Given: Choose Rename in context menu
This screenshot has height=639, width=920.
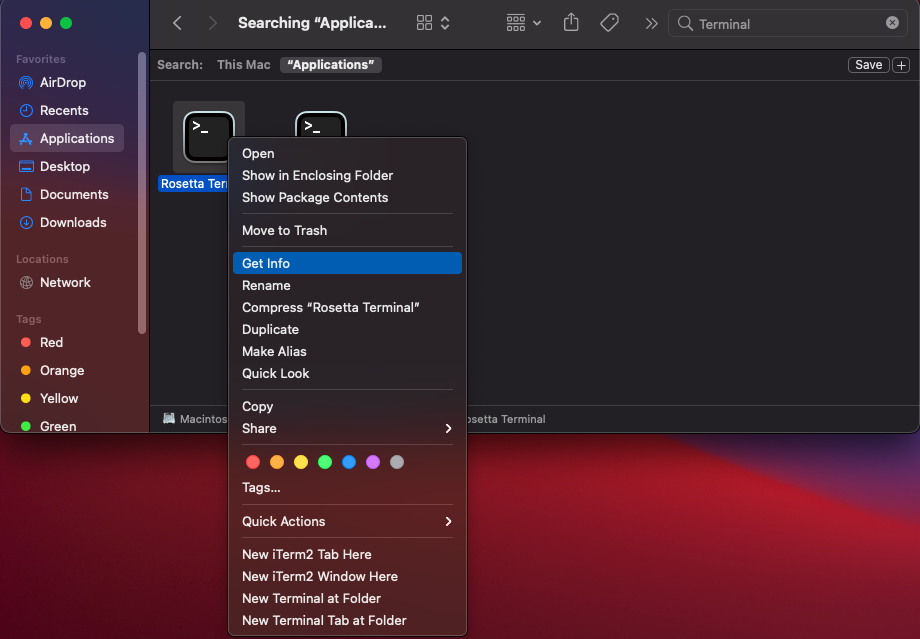Looking at the screenshot, I should tap(347, 285).
